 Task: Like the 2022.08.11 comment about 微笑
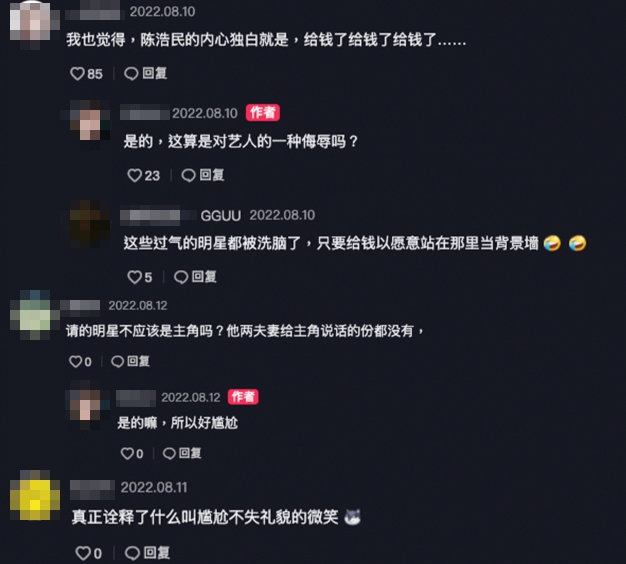(x=83, y=553)
